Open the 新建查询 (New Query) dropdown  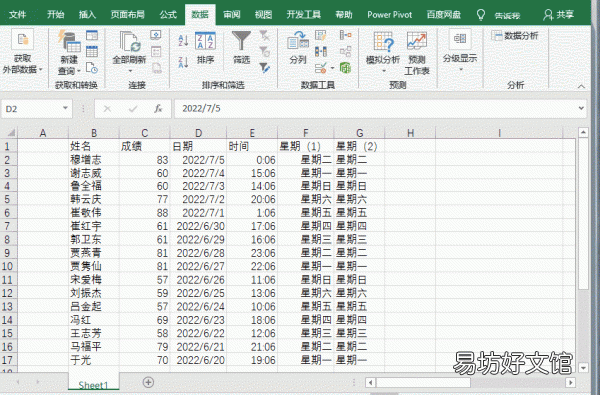(69, 65)
